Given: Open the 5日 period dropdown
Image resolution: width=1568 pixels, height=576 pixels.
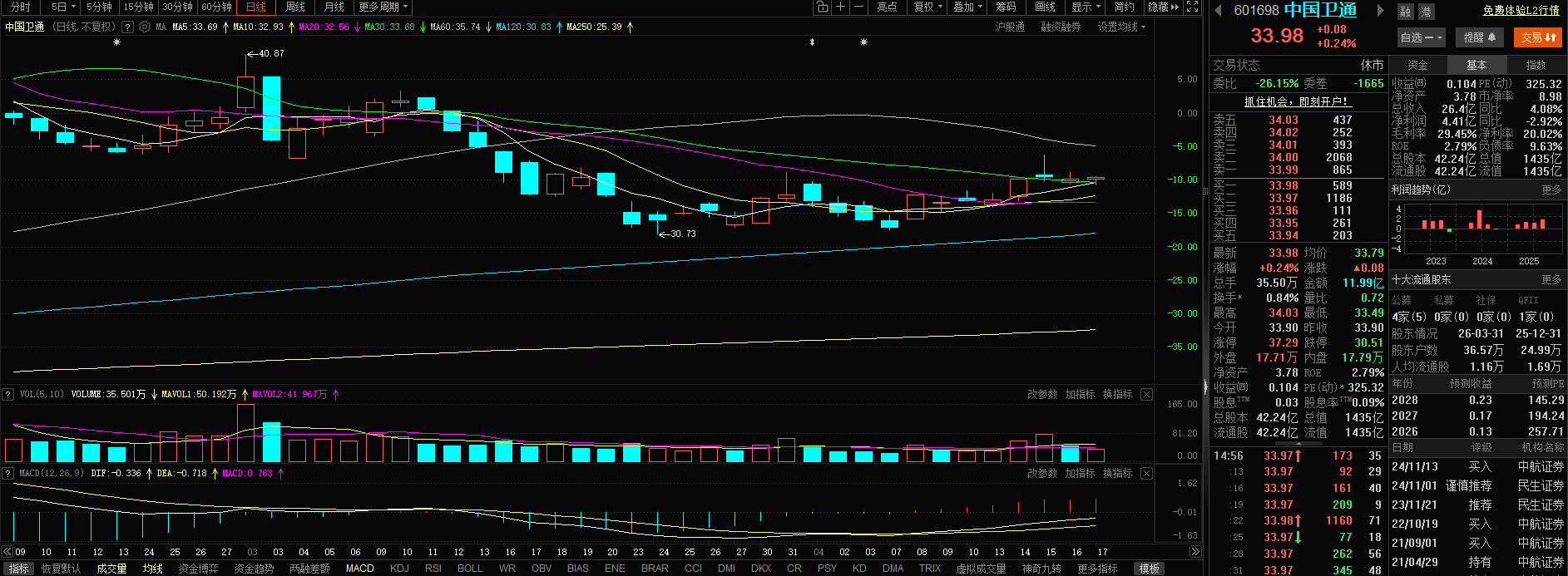Looking at the screenshot, I should (63, 7).
